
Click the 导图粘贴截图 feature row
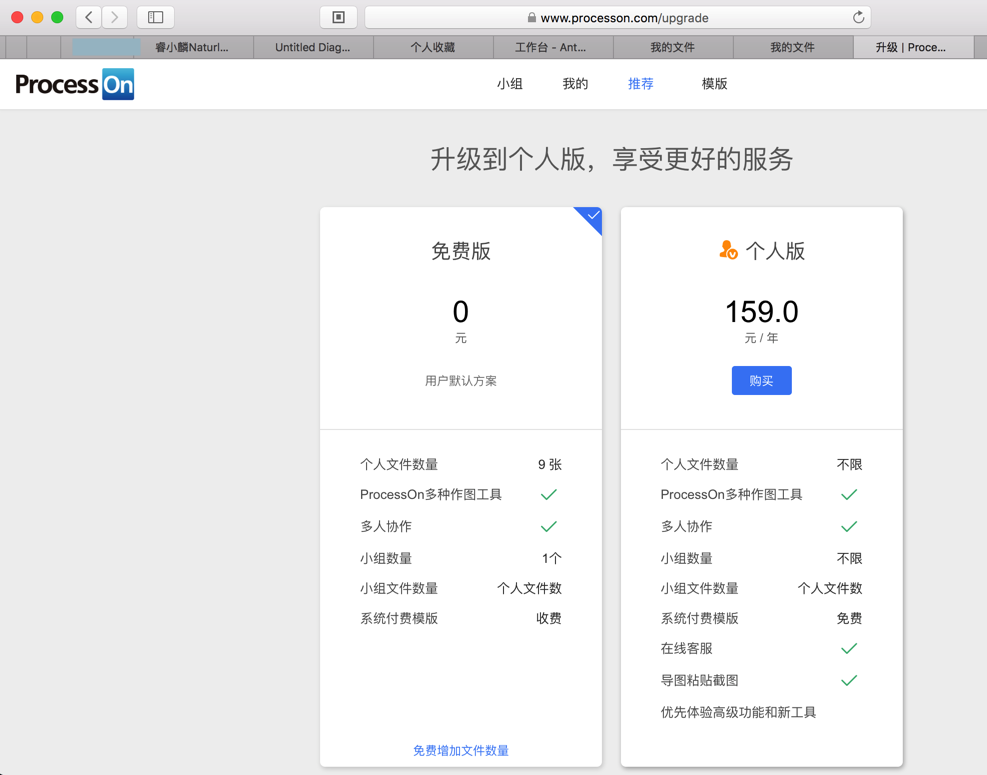pyautogui.click(x=762, y=681)
